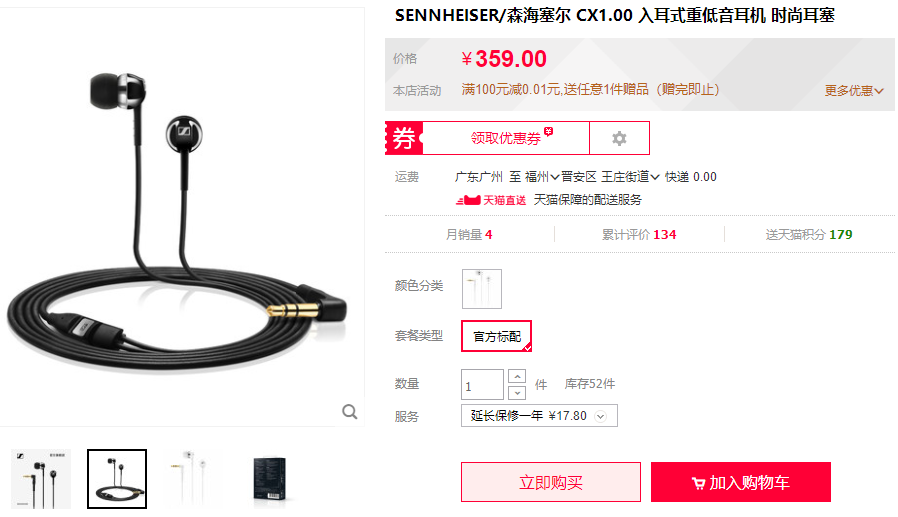
Task: Click the quantity input field
Action: (x=482, y=385)
